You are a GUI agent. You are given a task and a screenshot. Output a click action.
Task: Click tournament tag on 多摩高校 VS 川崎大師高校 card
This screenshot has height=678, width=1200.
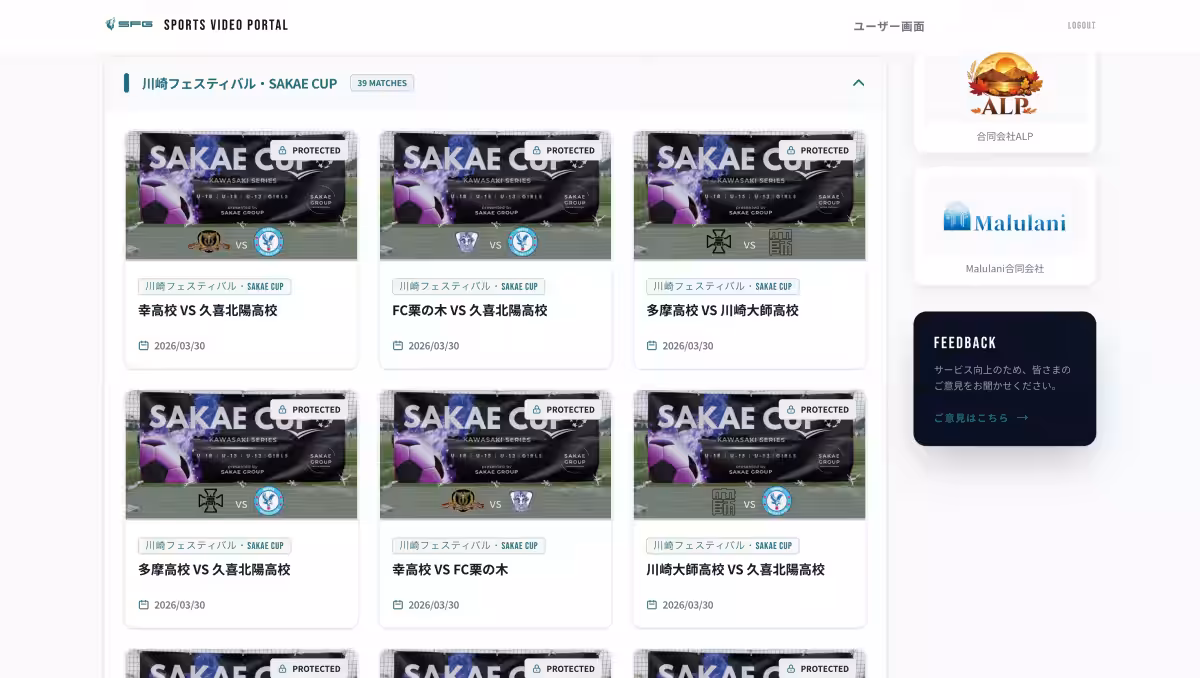tap(722, 286)
